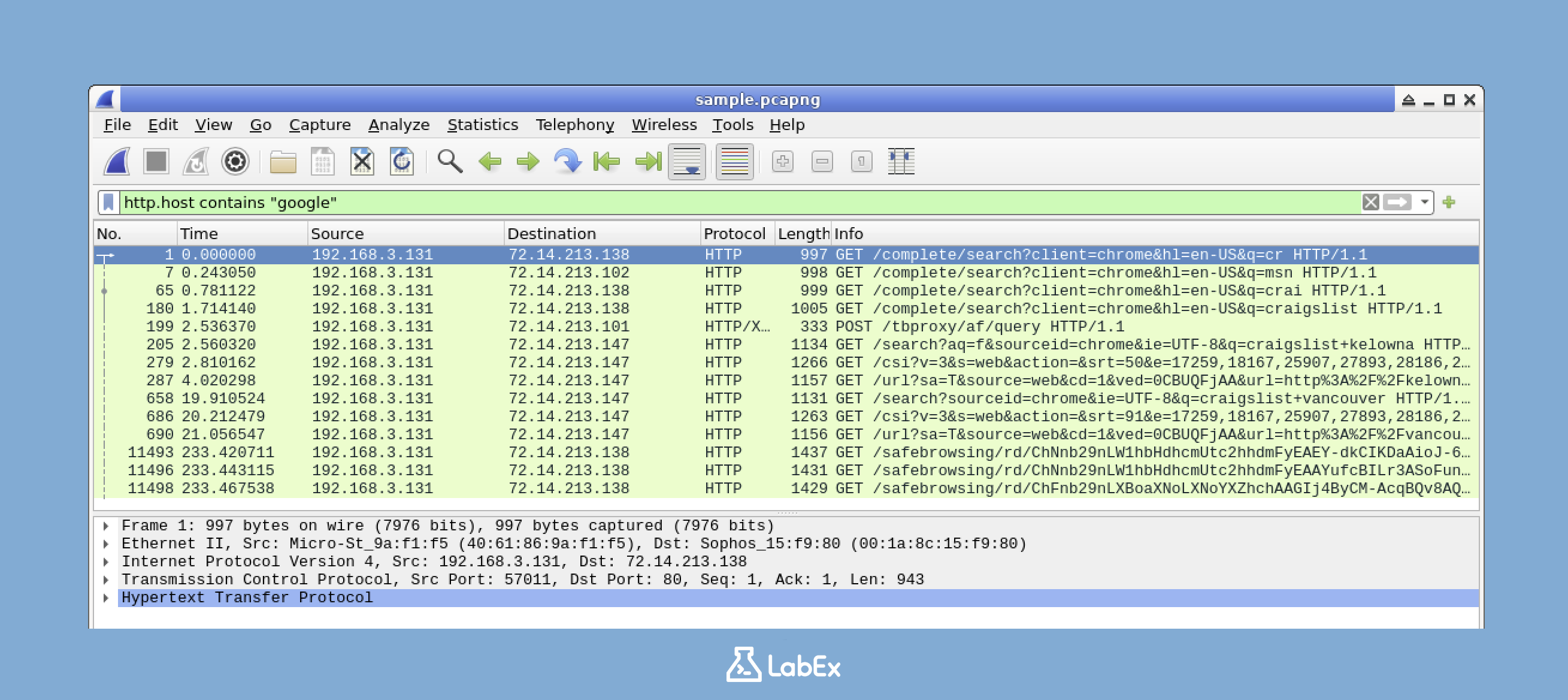Find a packet using the magnifier tool
This screenshot has width=1568, height=700.
(x=450, y=161)
